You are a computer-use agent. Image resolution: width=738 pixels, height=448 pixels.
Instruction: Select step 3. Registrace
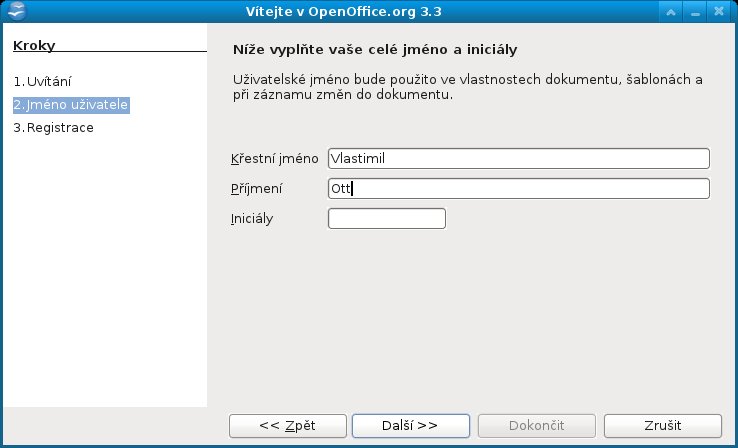coord(53,128)
